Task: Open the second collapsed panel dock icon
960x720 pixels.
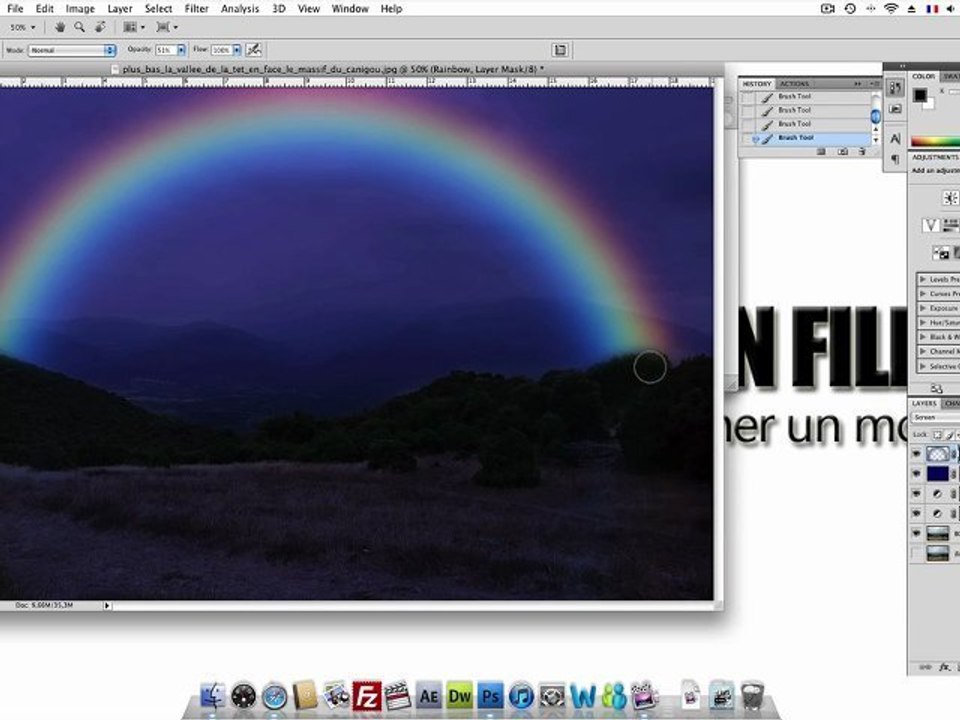Action: point(895,109)
